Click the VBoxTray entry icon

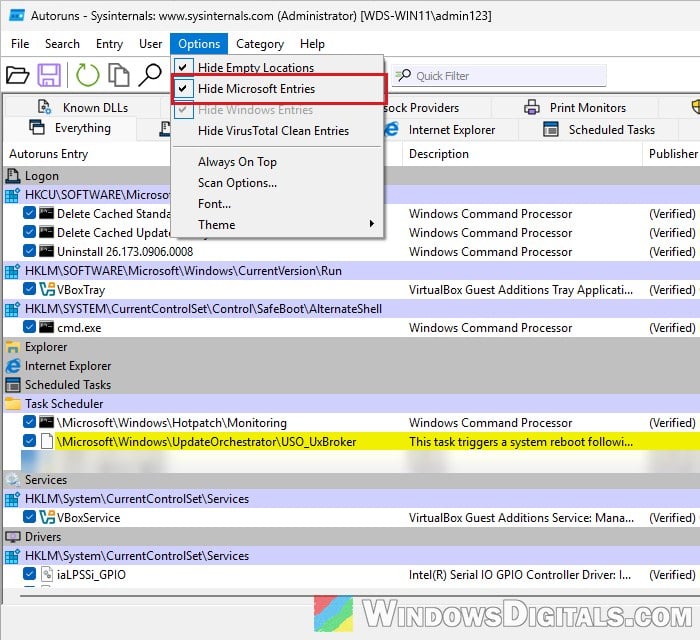[x=47, y=290]
